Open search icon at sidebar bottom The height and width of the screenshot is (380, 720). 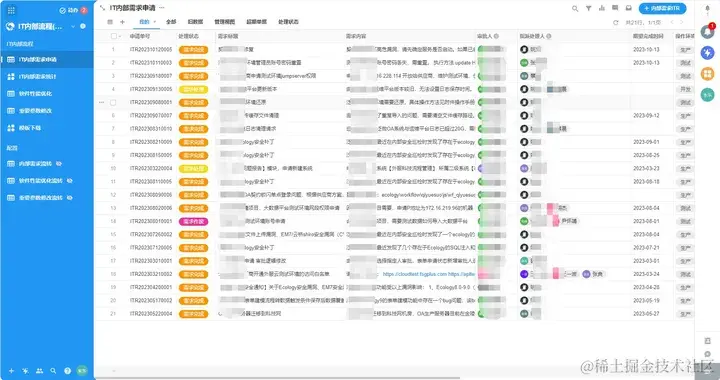coord(53,370)
